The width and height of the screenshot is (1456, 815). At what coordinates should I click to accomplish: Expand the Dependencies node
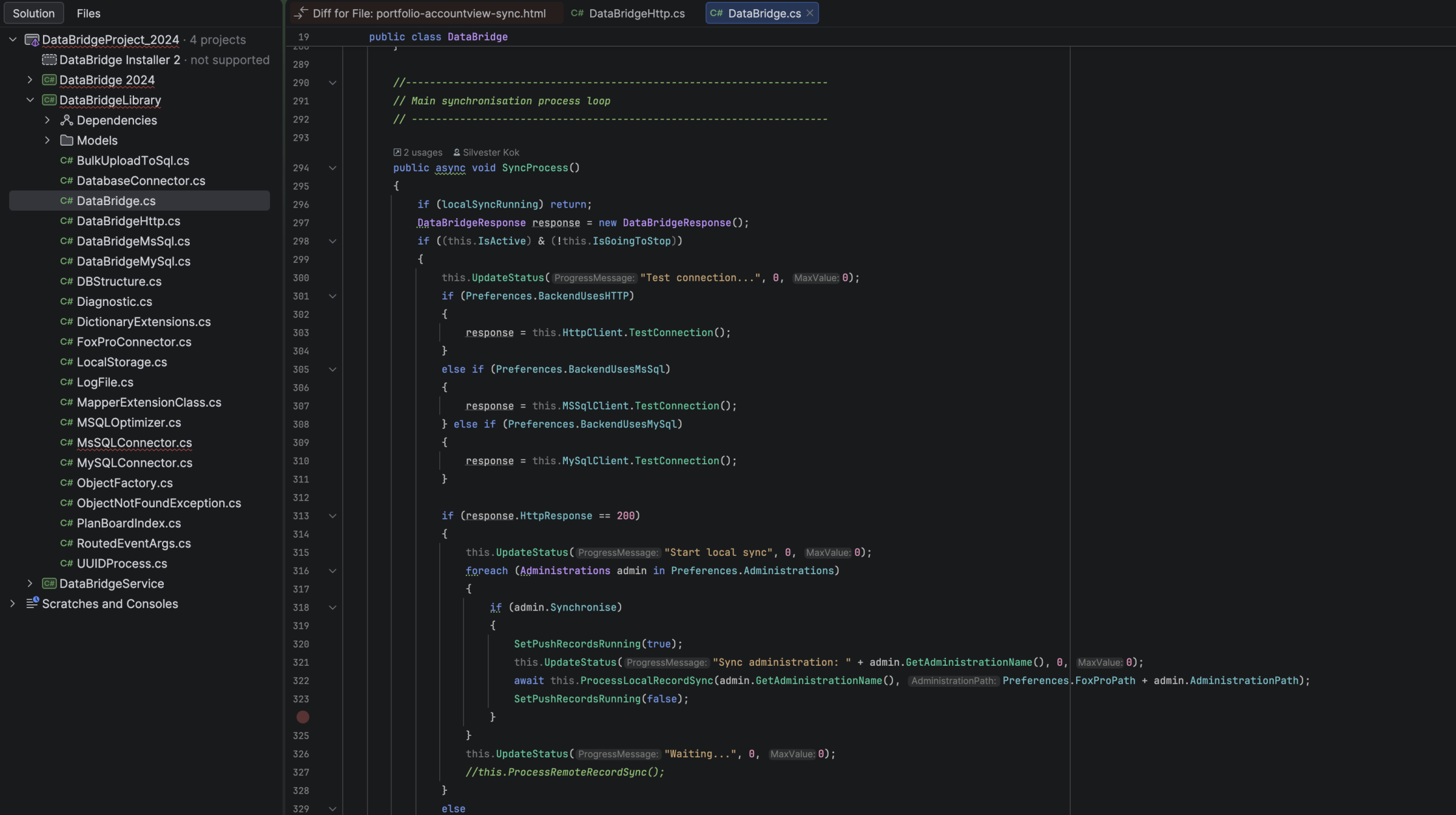pos(47,120)
